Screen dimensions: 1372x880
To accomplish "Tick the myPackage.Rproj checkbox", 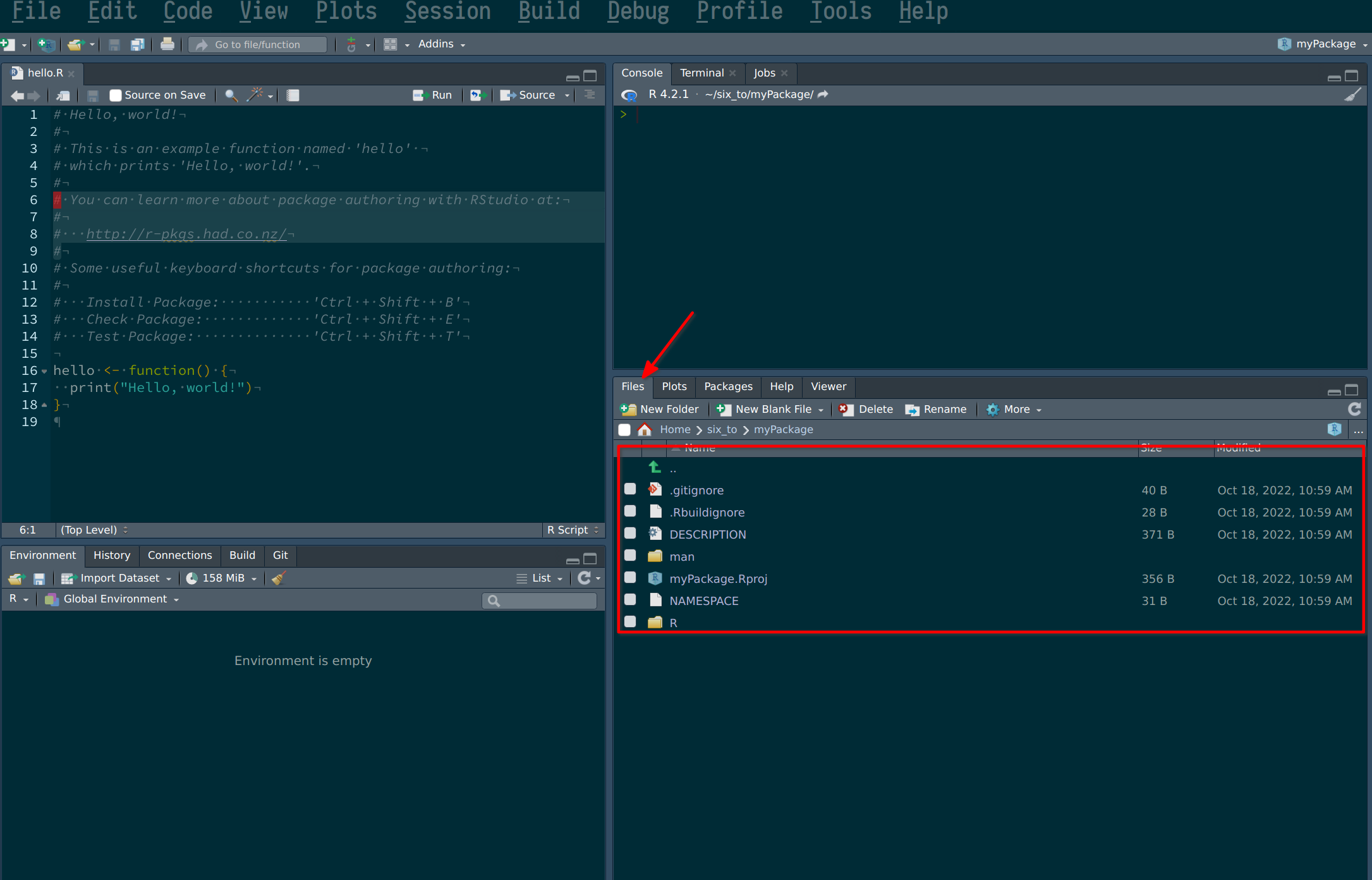I will click(630, 577).
